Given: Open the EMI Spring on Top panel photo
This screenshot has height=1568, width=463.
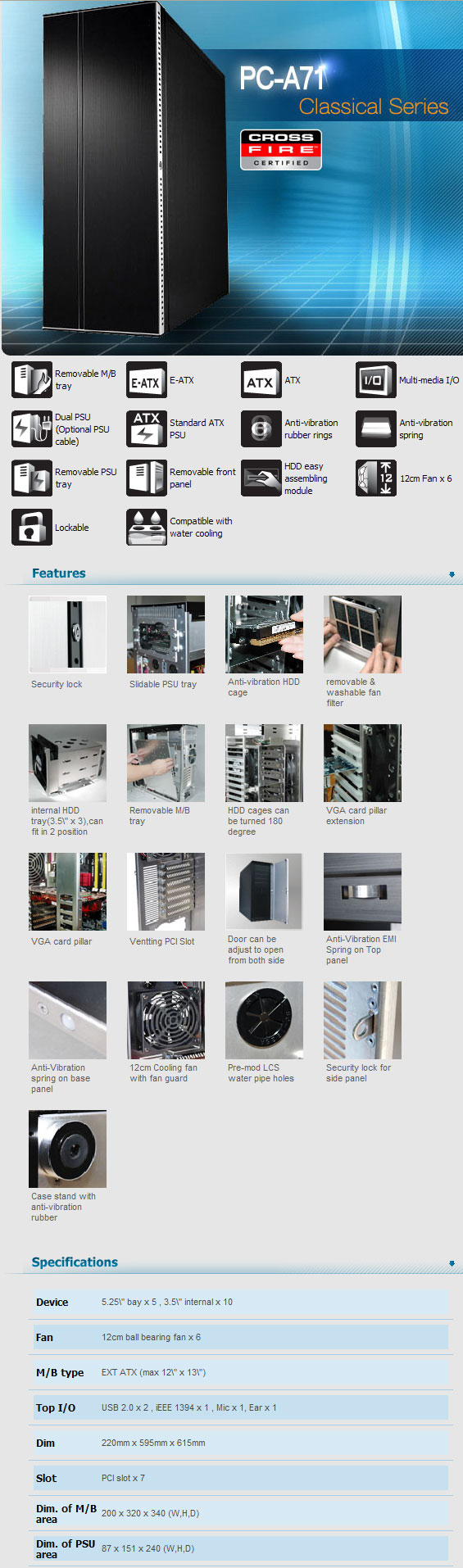Looking at the screenshot, I should click(362, 891).
